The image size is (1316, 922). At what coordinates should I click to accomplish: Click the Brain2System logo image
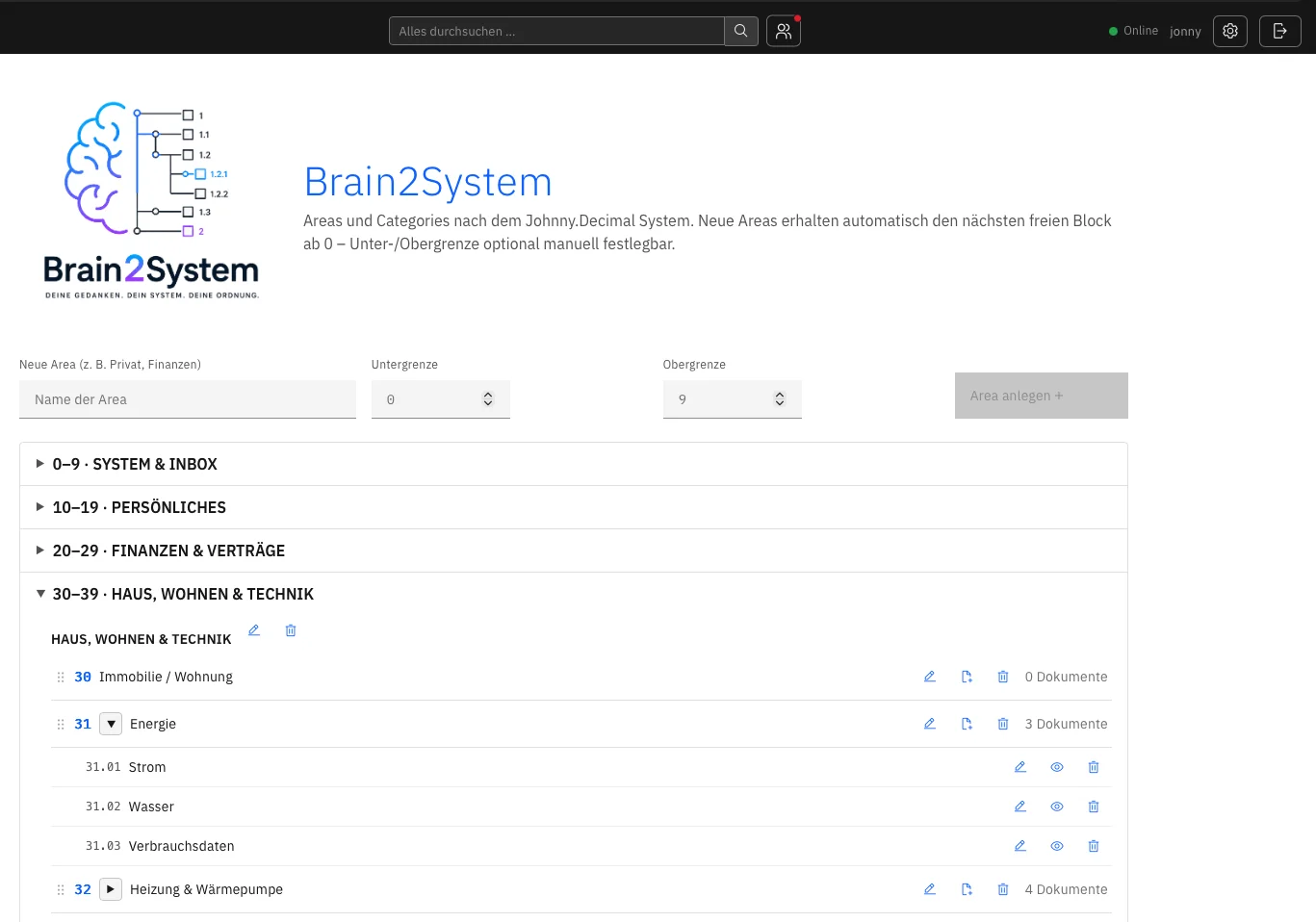152,200
